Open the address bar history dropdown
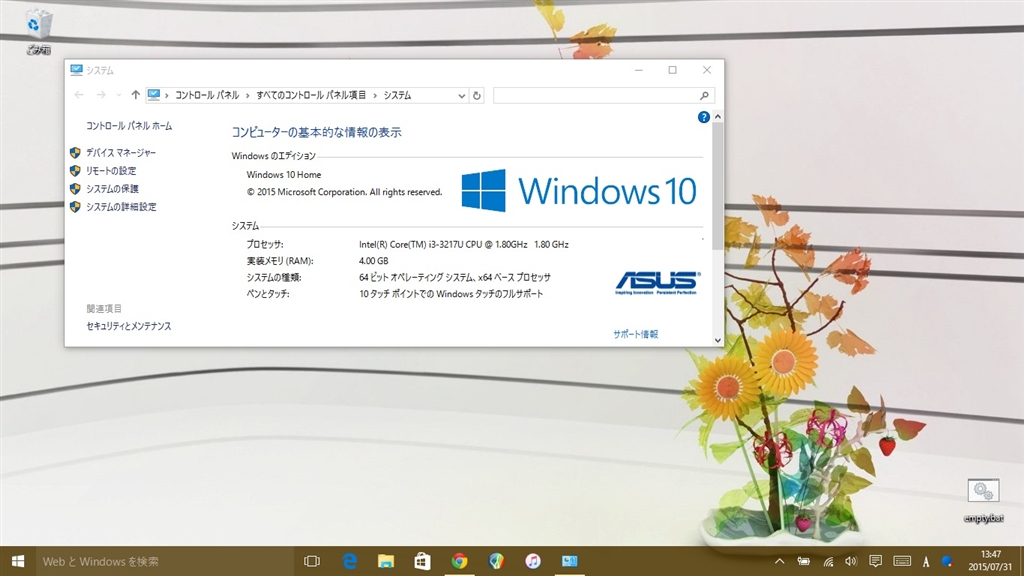Viewport: 1024px width, 576px height. click(462, 95)
